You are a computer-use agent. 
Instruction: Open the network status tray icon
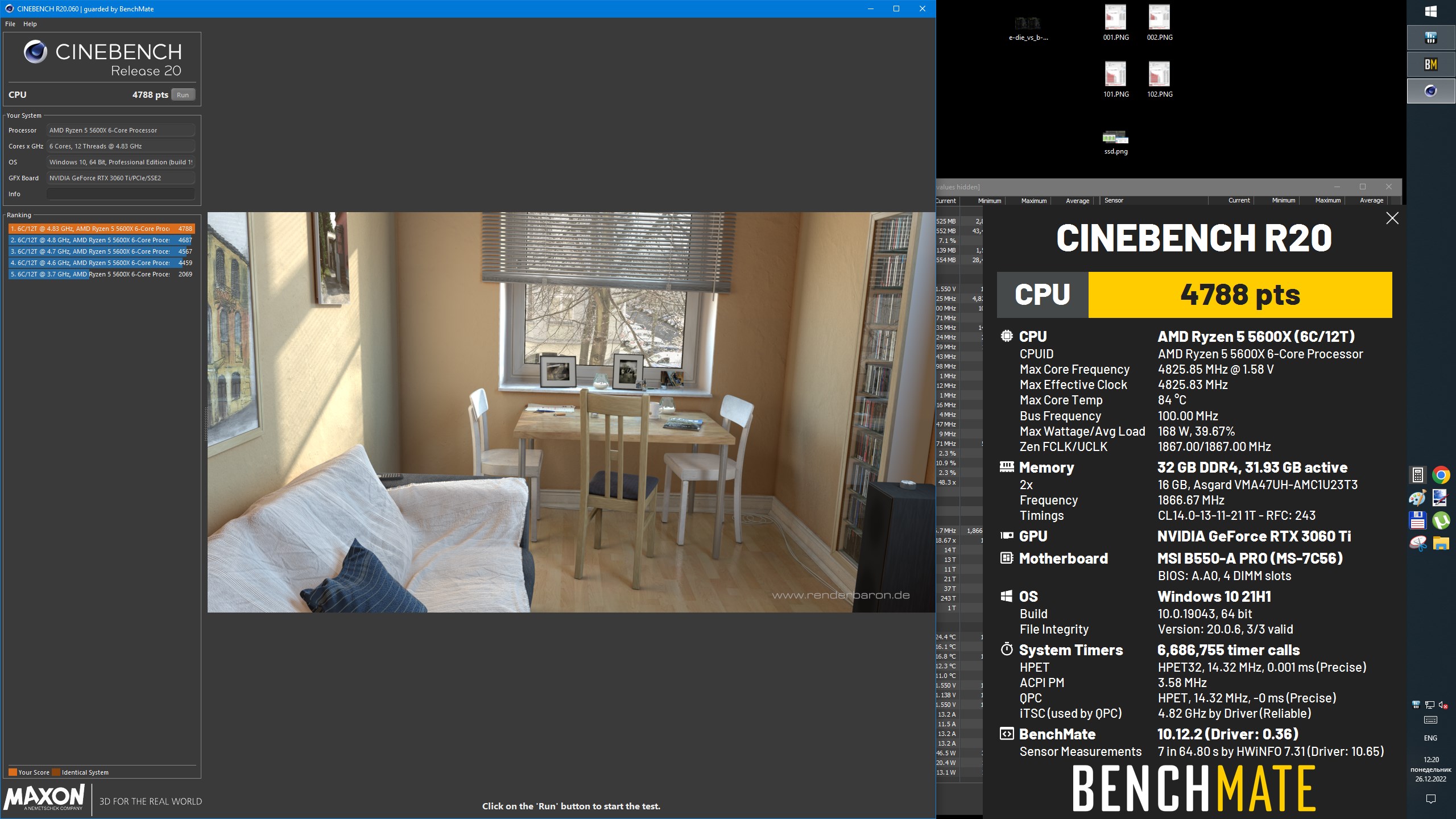(x=1430, y=705)
